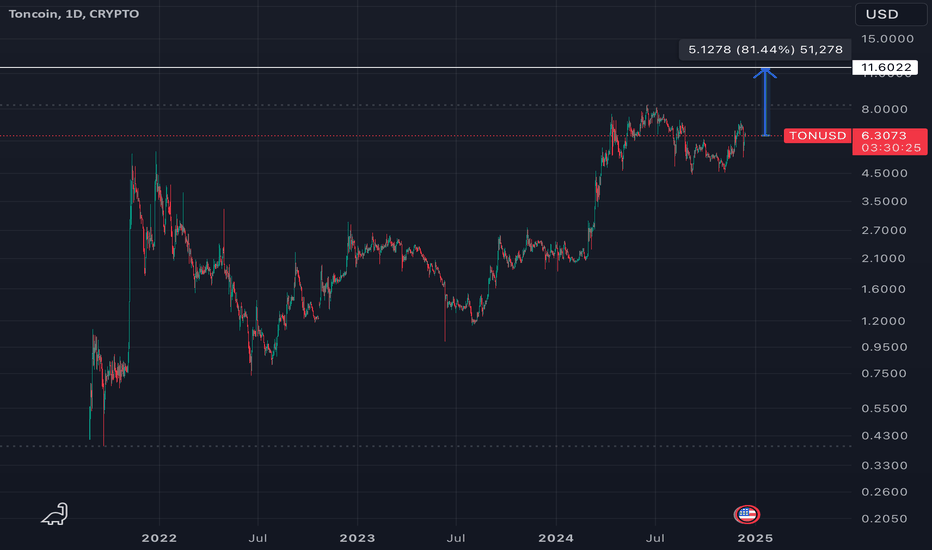The width and height of the screenshot is (932, 550).
Task: Click the 0.9500 price axis label
Action: [884, 347]
